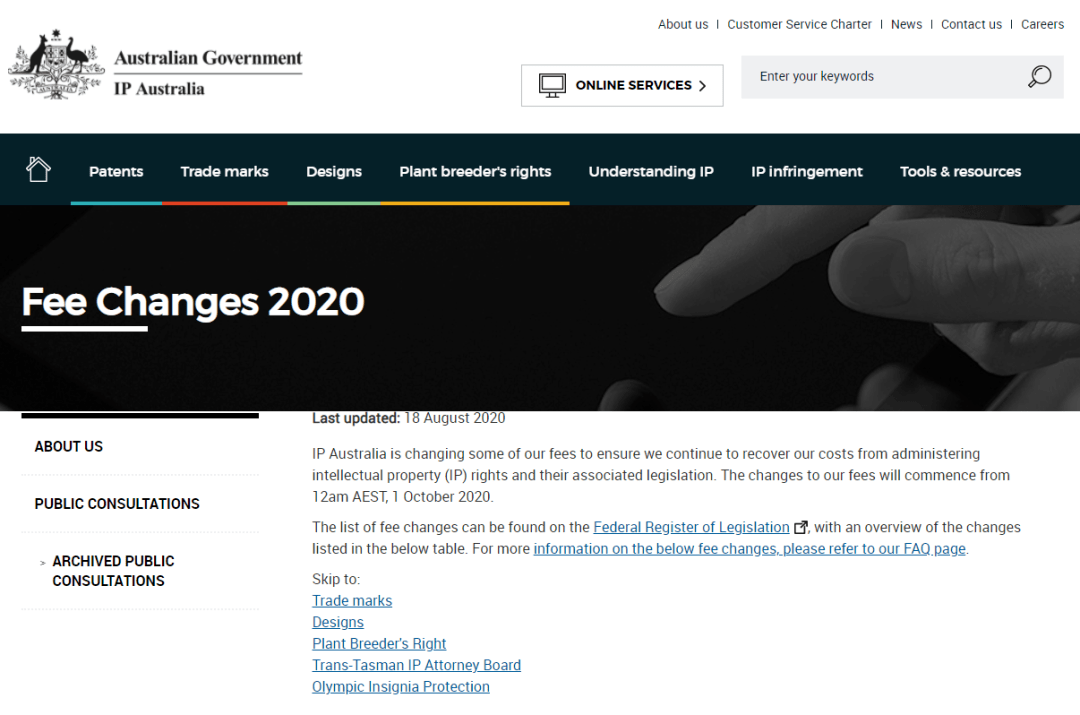Open the Patents menu
The width and height of the screenshot is (1080, 715).
coord(116,172)
